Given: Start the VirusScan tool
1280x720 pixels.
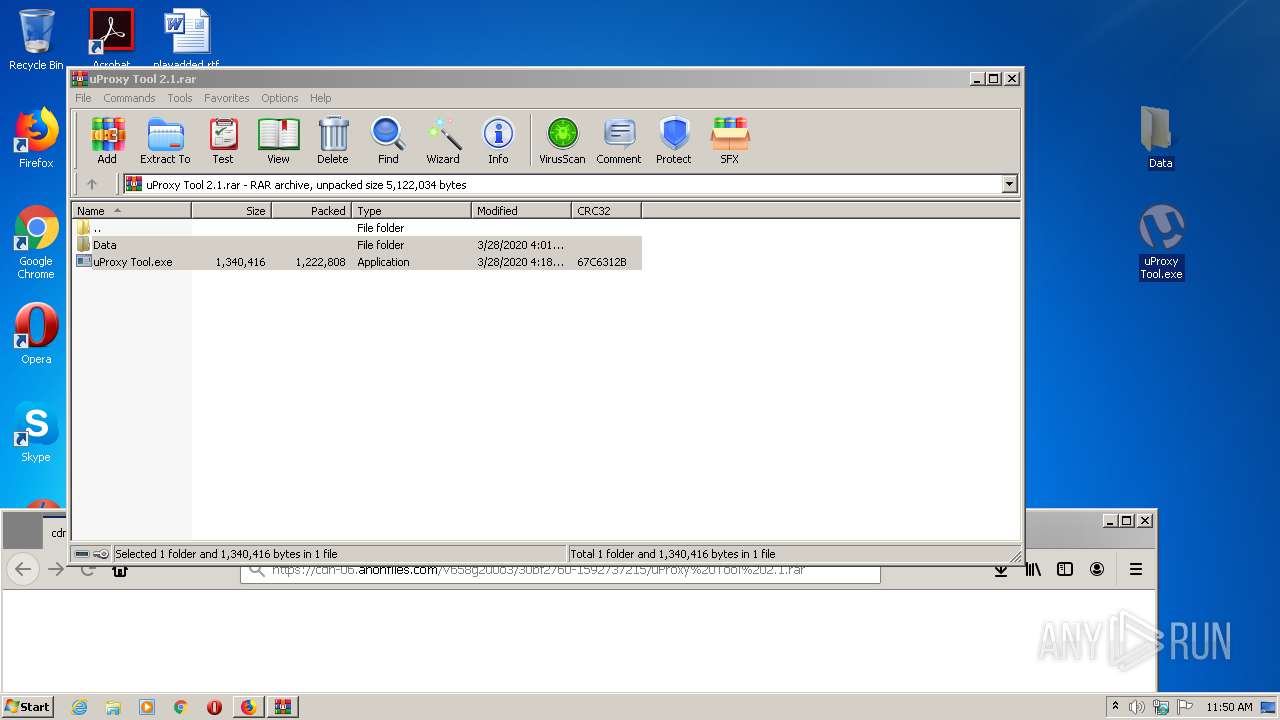Looking at the screenshot, I should coord(562,140).
